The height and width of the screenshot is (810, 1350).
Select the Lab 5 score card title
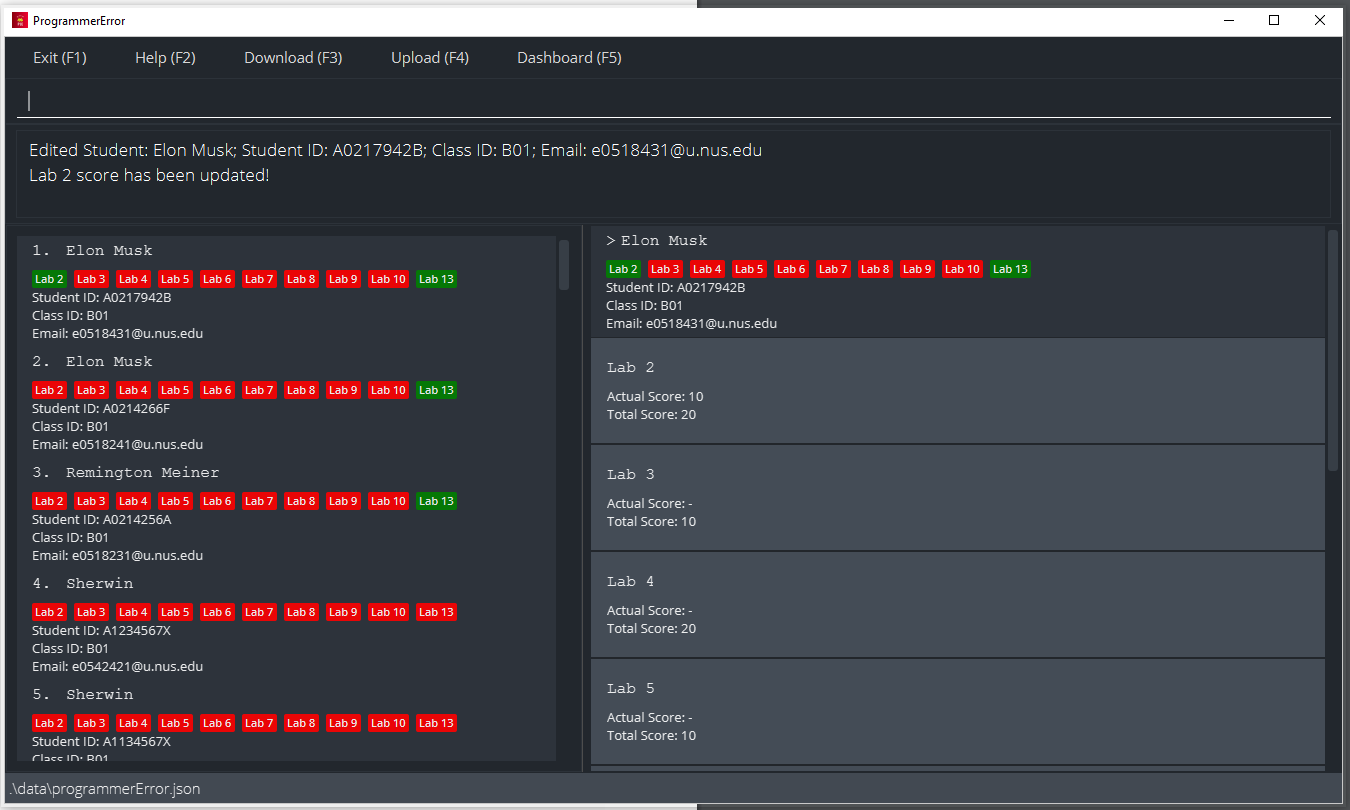[x=630, y=689]
